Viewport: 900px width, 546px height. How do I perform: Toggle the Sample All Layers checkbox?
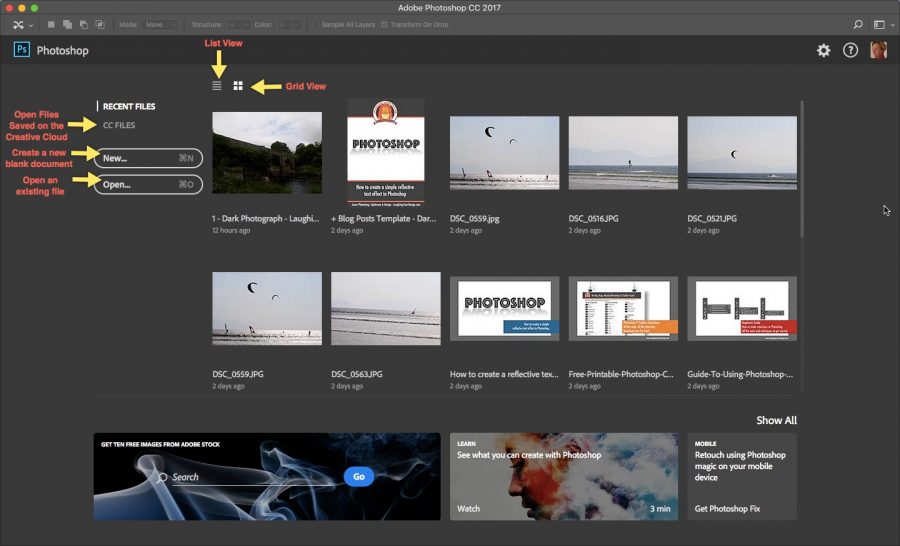[x=315, y=25]
